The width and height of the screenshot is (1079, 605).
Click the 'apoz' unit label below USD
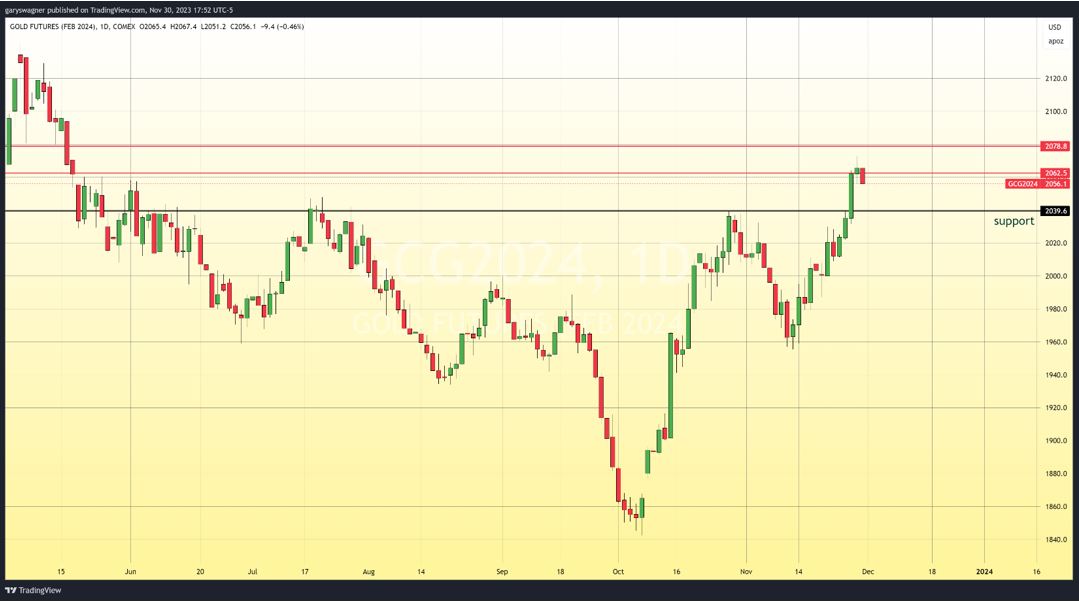coord(1055,41)
